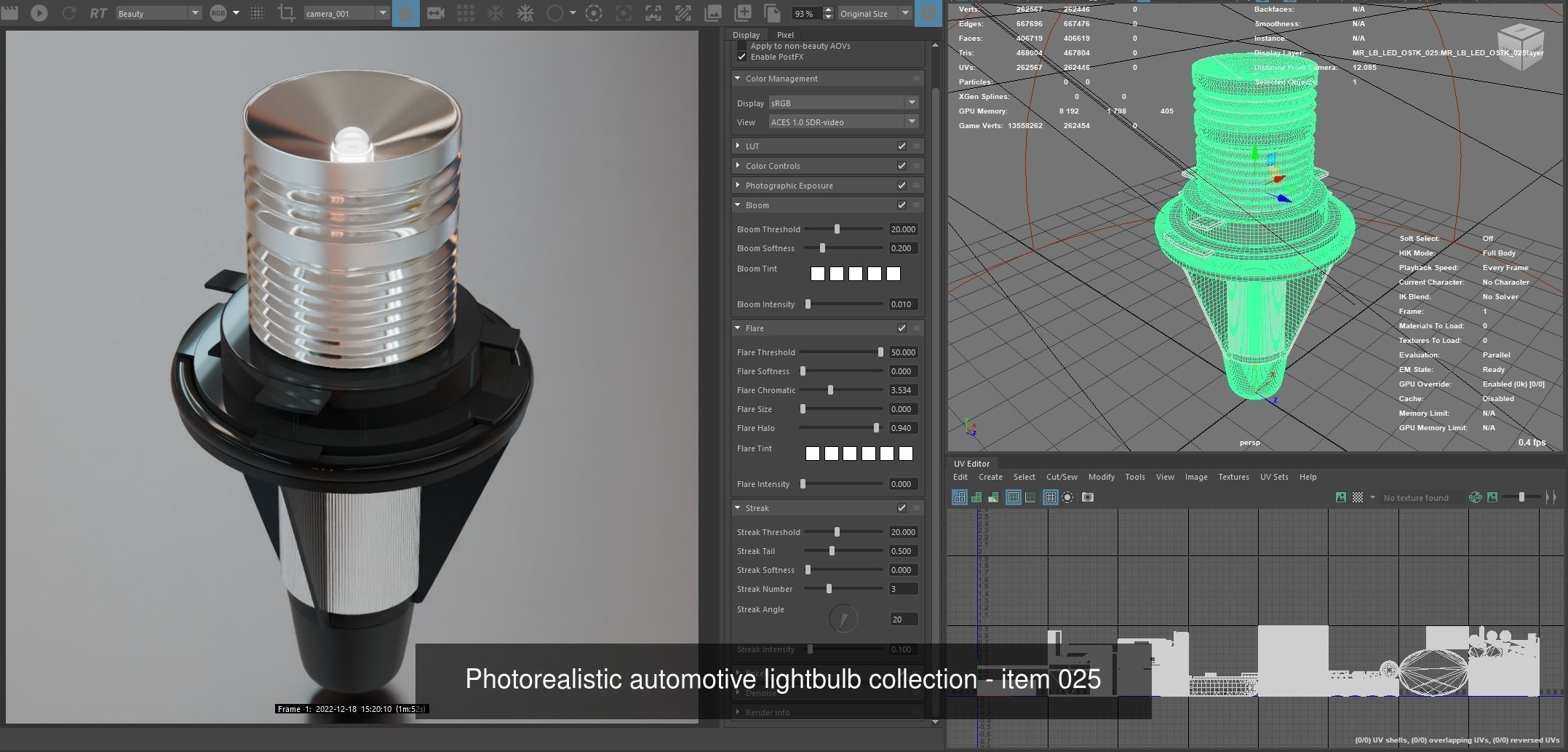
Task: Toggle the LUT enable checkbox
Action: click(x=902, y=146)
